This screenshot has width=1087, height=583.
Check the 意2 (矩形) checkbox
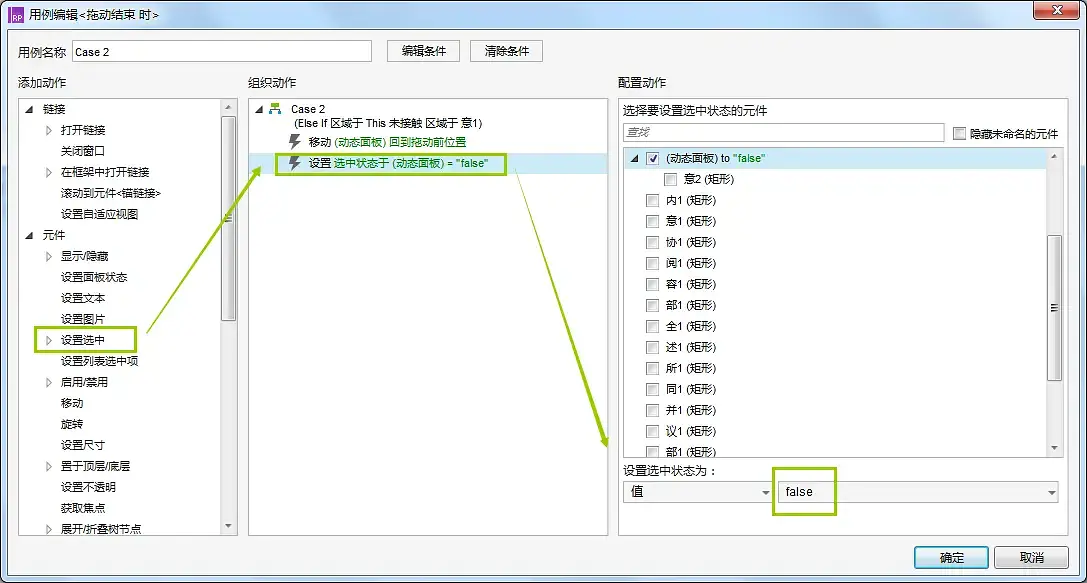point(670,179)
